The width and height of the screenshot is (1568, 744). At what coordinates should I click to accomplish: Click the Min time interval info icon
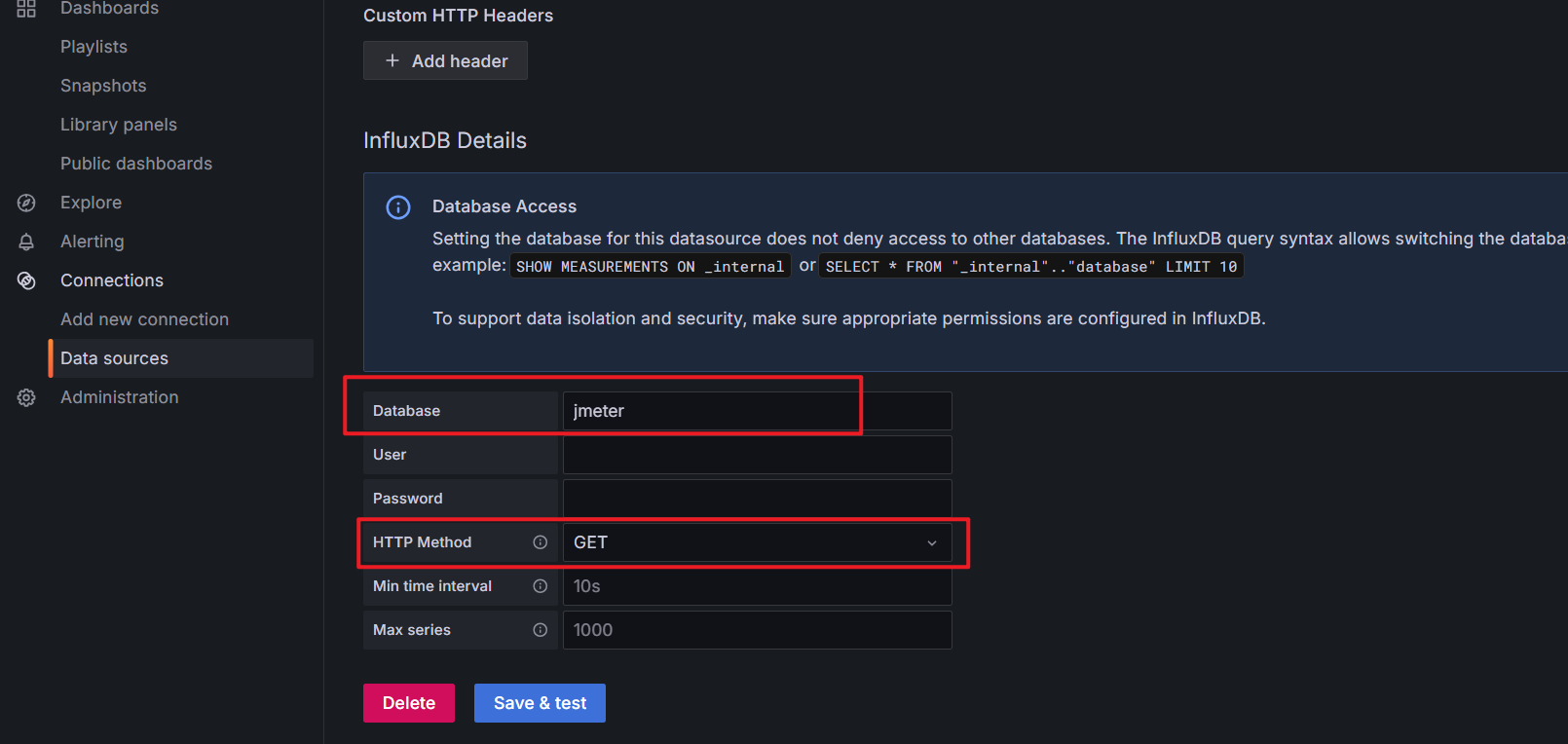coord(540,586)
